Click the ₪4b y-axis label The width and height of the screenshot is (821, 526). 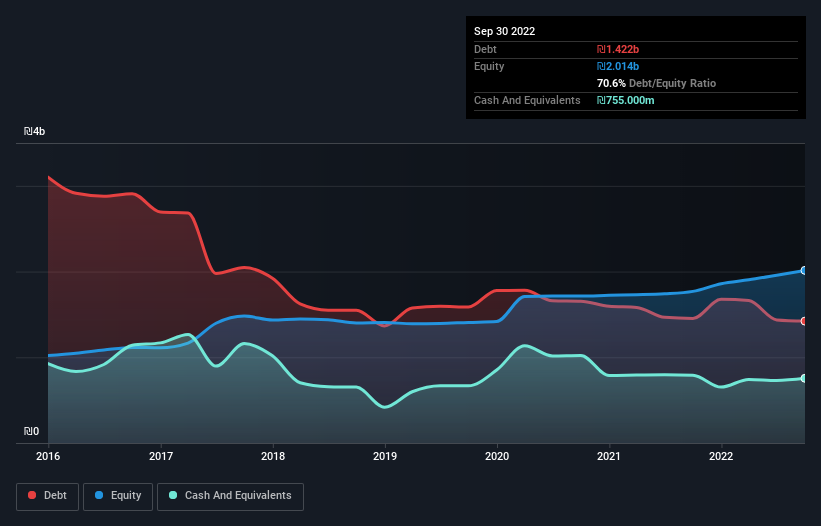35,131
